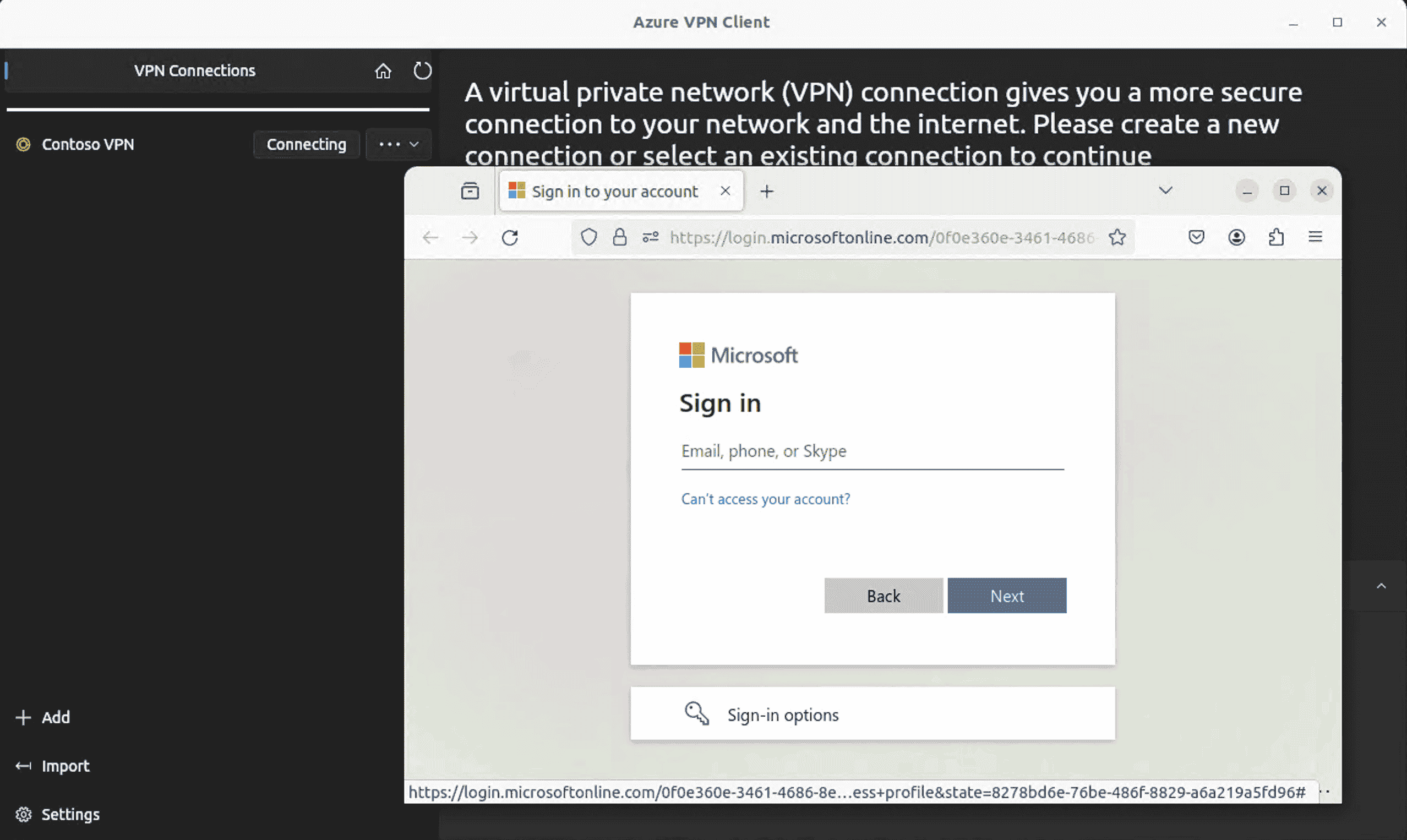Image resolution: width=1407 pixels, height=840 pixels.
Task: Select the Contoso VPN status icon
Action: 23,144
